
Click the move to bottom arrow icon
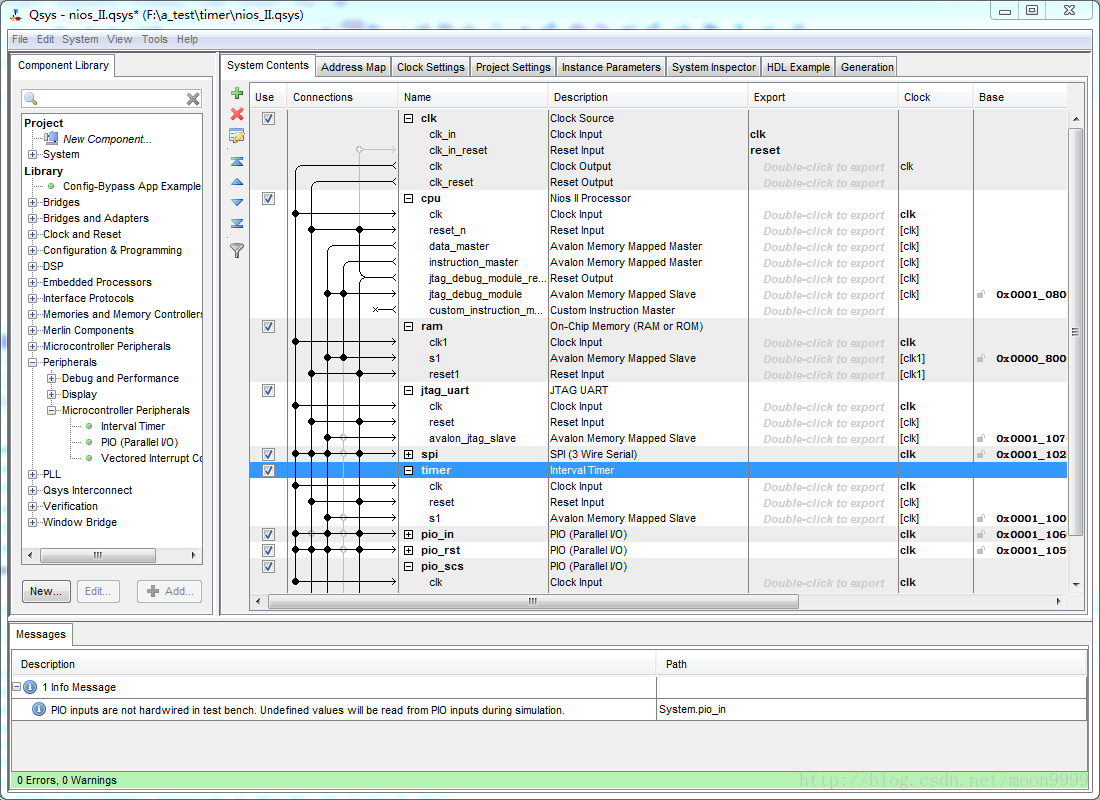237,223
